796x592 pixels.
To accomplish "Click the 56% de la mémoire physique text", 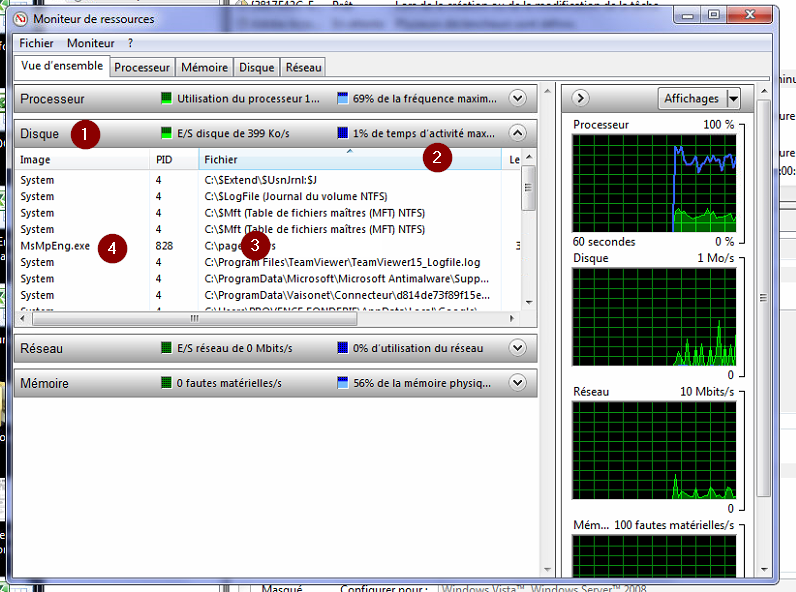I will [x=422, y=383].
